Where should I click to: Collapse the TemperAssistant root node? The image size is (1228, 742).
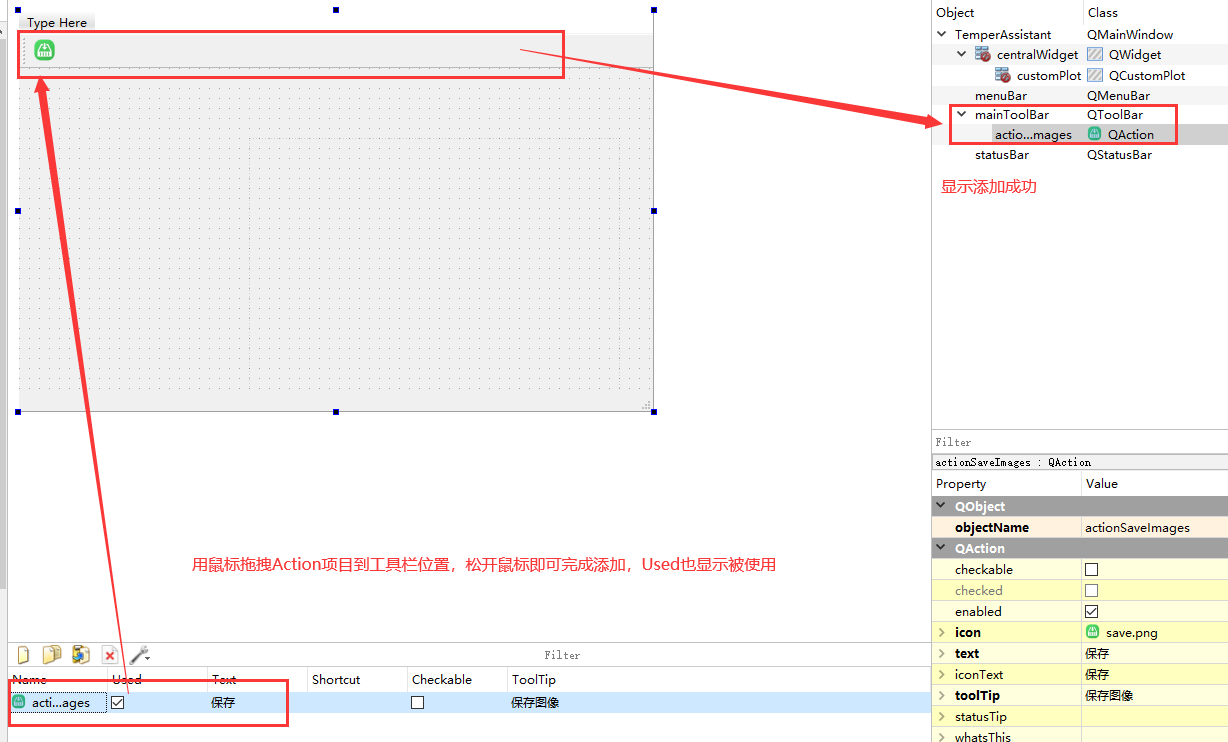coord(941,33)
